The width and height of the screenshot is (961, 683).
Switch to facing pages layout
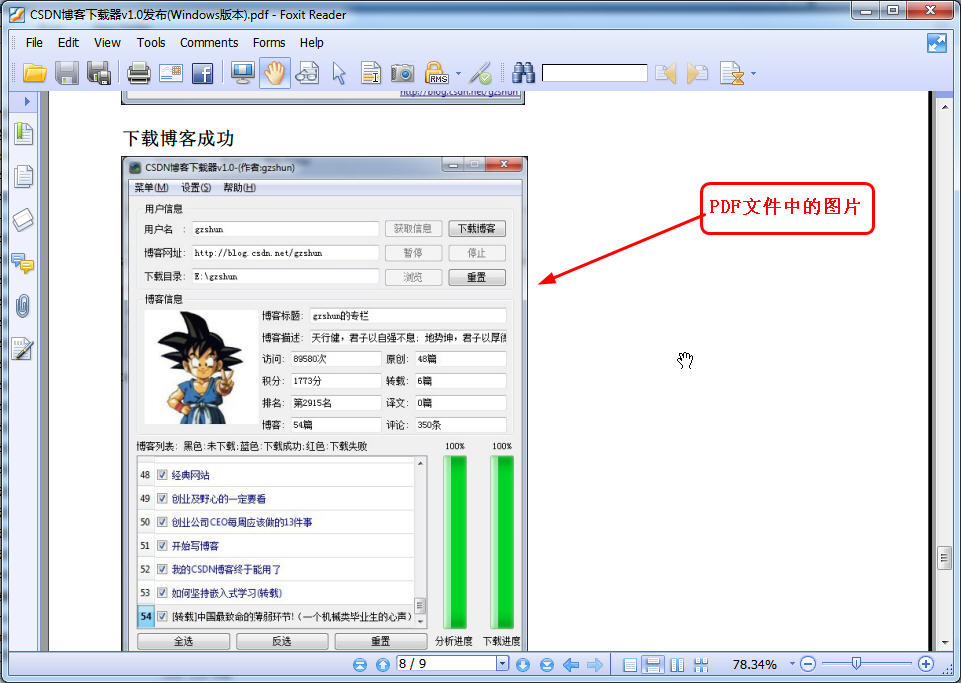click(677, 665)
